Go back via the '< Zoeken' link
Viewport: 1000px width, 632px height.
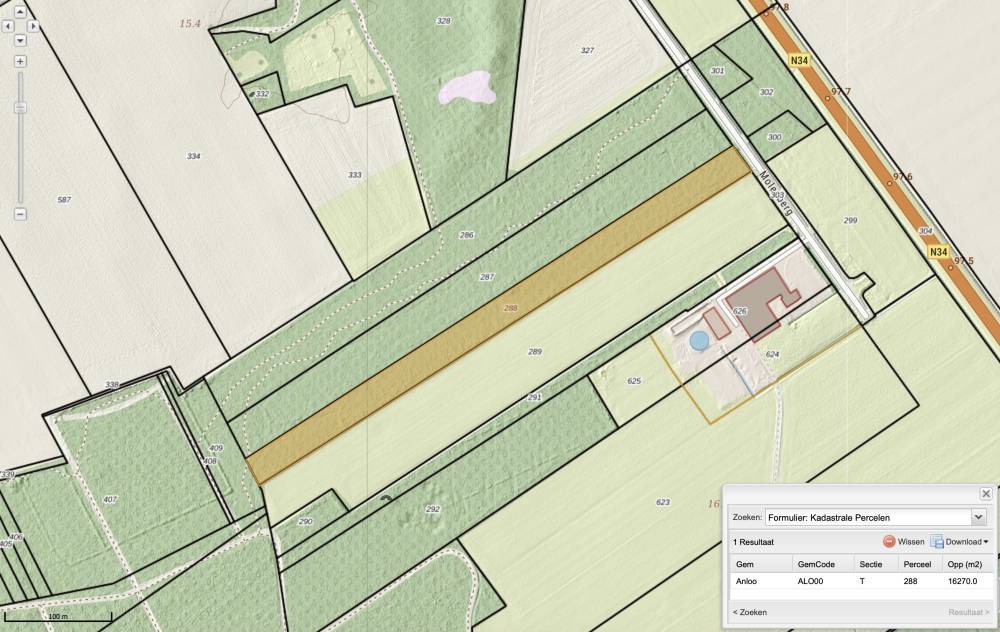pyautogui.click(x=750, y=611)
